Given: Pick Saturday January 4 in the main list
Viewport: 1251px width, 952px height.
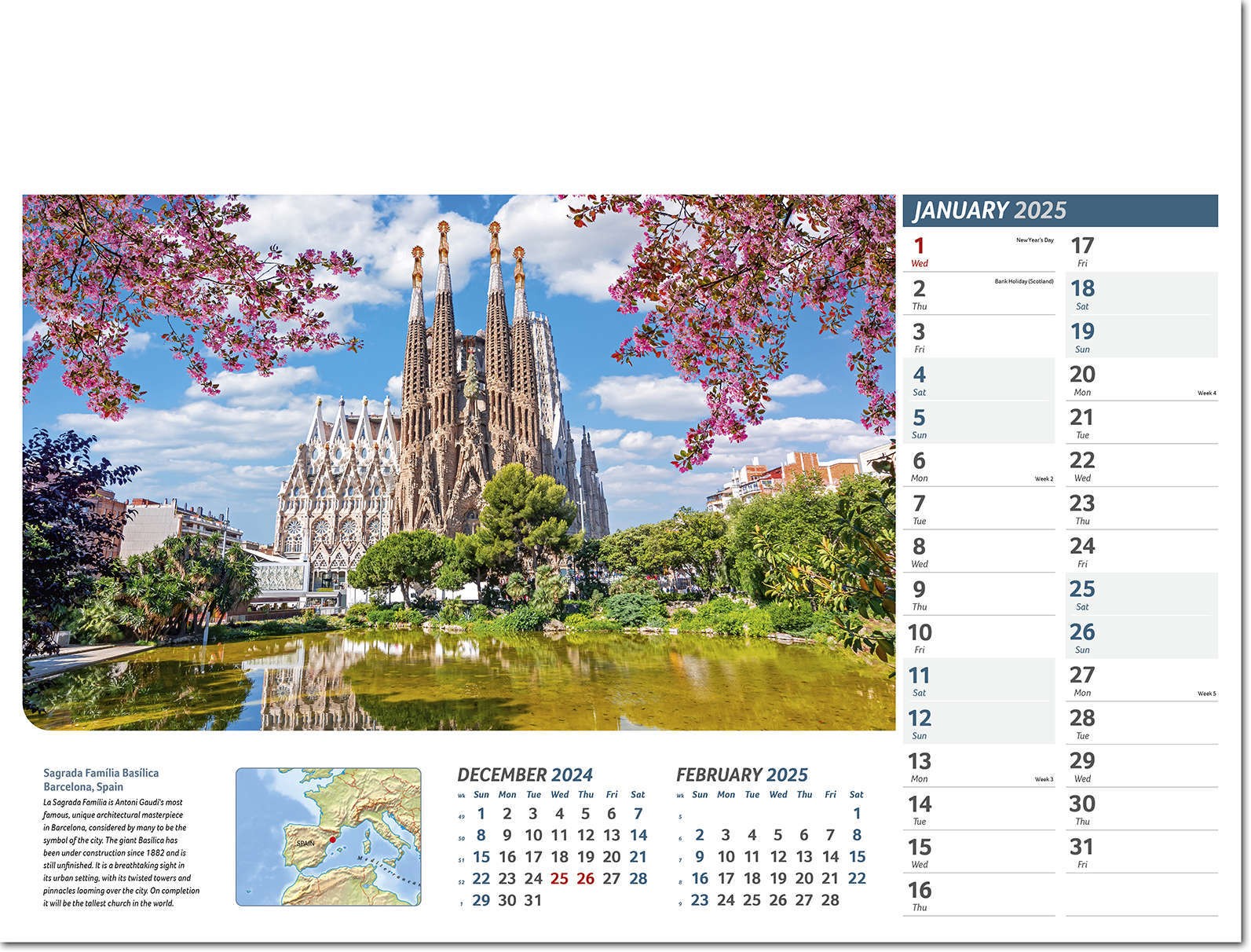Looking at the screenshot, I should pos(978,379).
